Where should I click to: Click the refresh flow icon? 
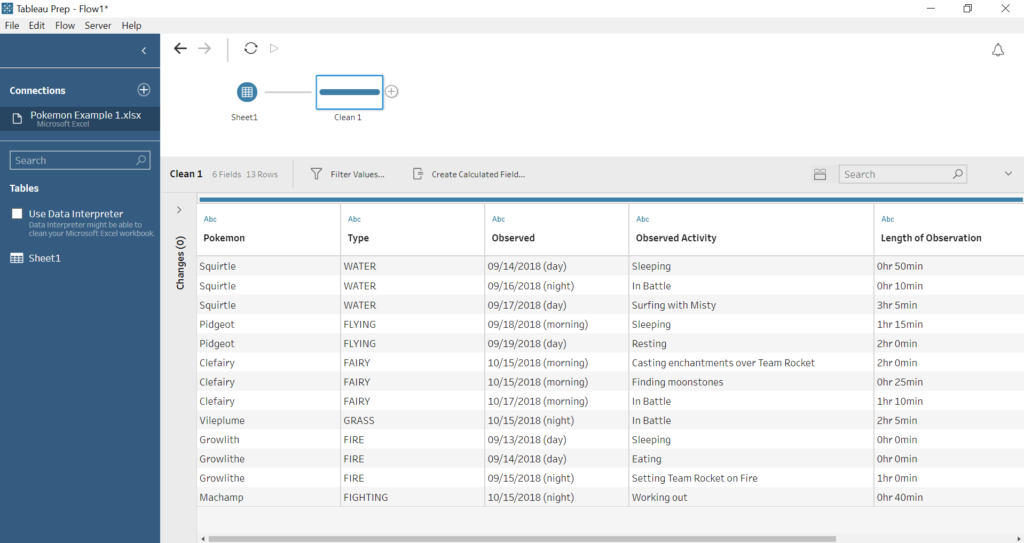coord(251,48)
